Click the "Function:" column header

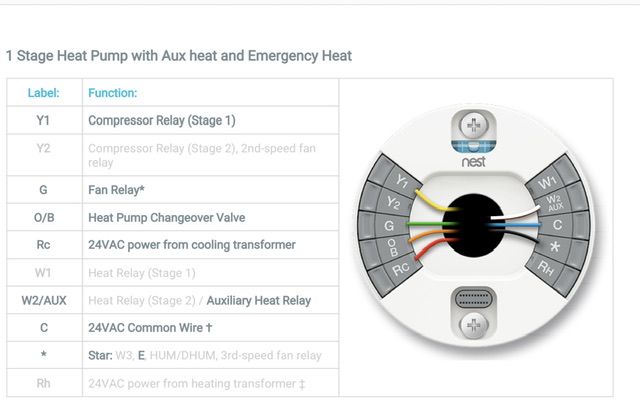[x=112, y=93]
